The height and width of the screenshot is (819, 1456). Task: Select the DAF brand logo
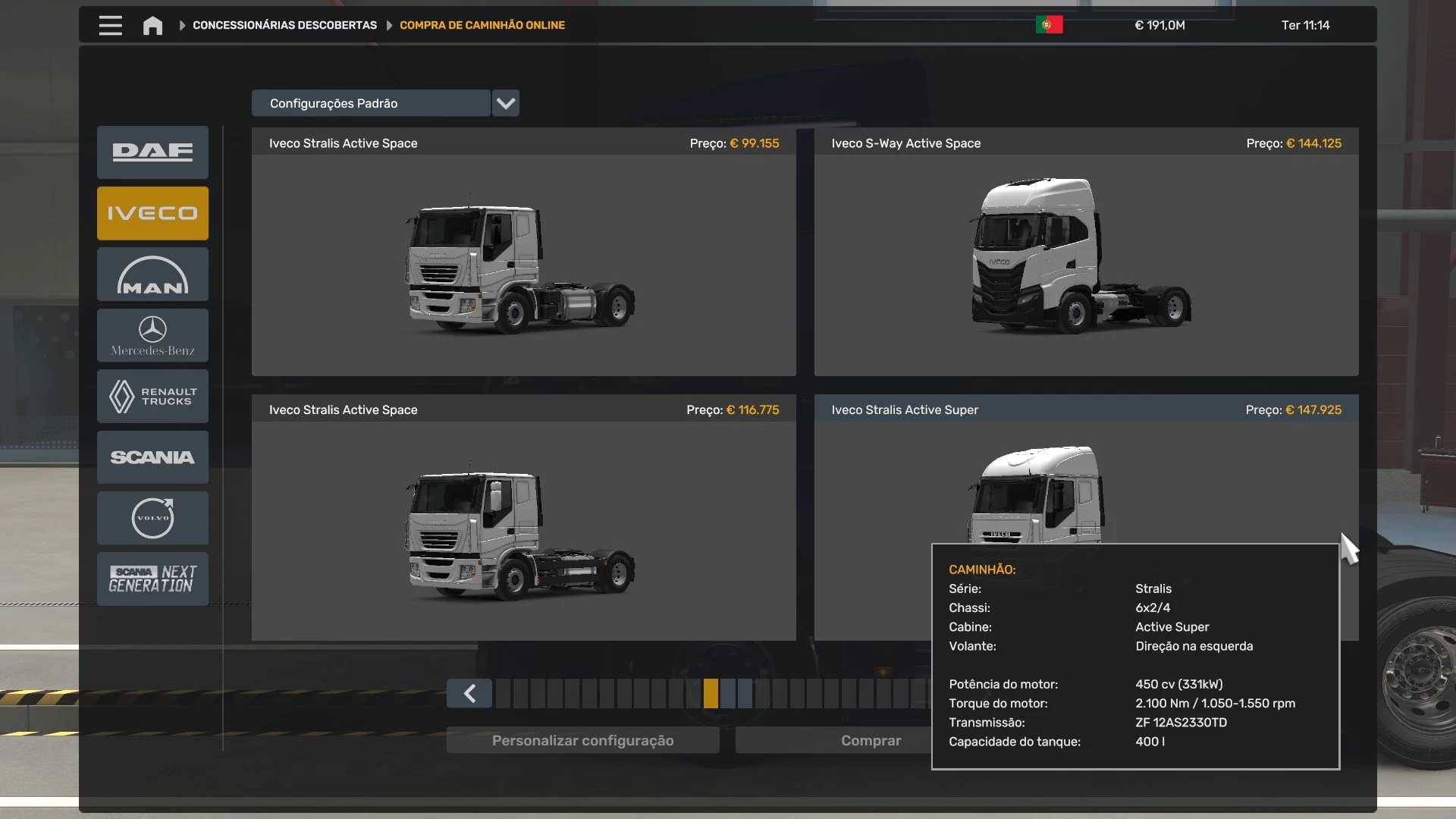152,152
